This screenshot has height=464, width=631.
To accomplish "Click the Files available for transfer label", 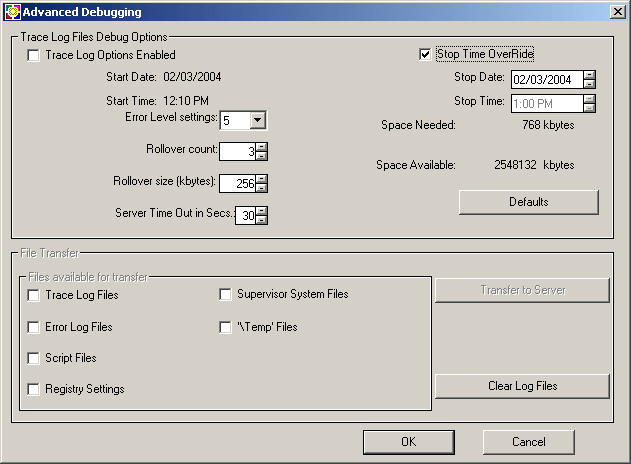I will [x=88, y=277].
